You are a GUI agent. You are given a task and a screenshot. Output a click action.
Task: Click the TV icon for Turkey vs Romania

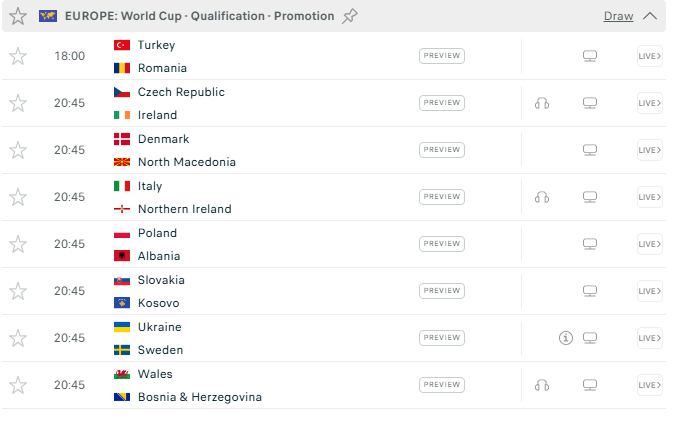590,56
